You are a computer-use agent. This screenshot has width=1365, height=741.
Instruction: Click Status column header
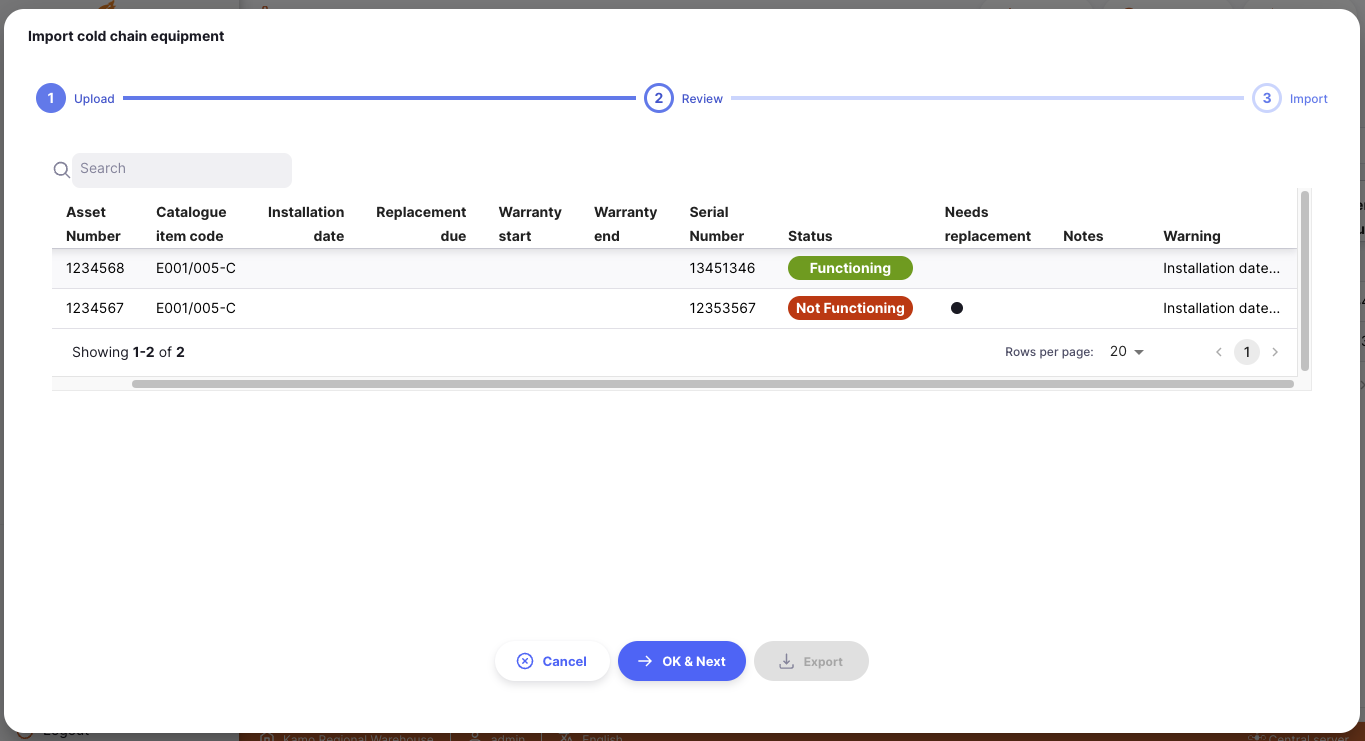[810, 236]
